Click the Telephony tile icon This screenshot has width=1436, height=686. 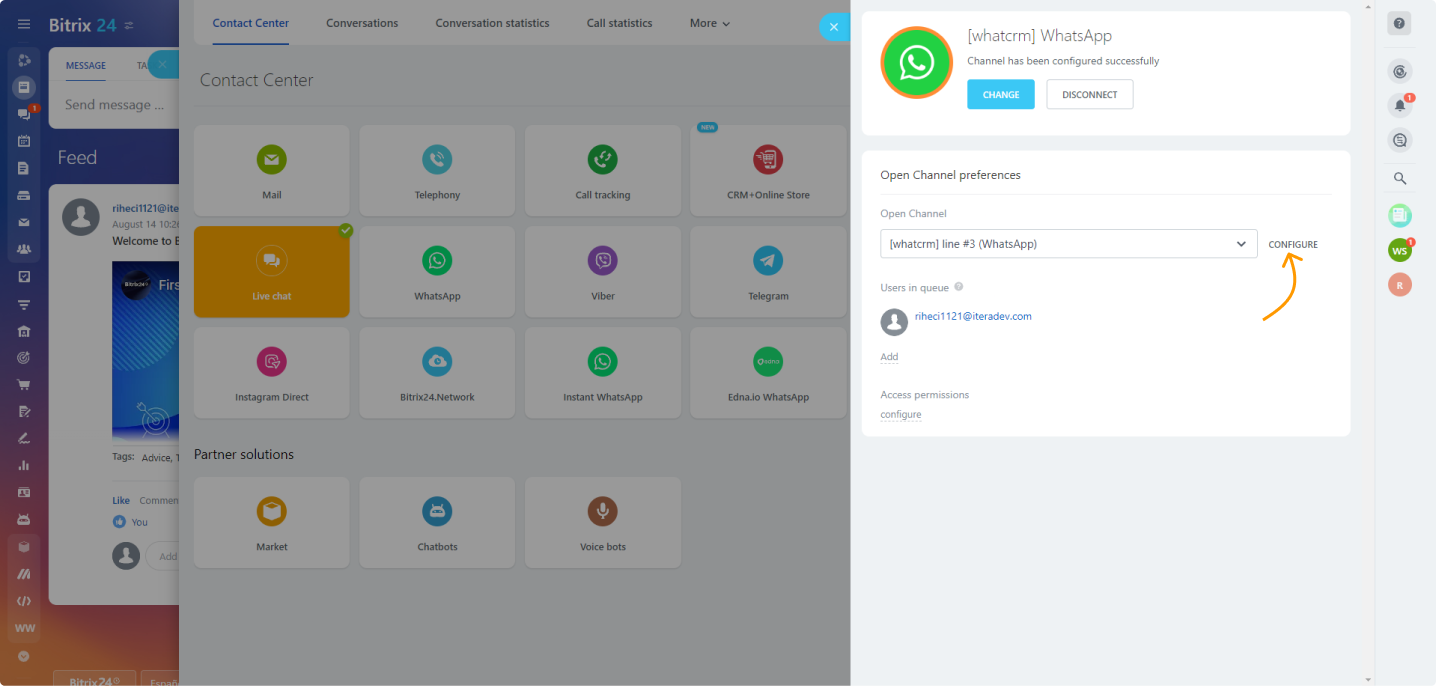pyautogui.click(x=437, y=159)
